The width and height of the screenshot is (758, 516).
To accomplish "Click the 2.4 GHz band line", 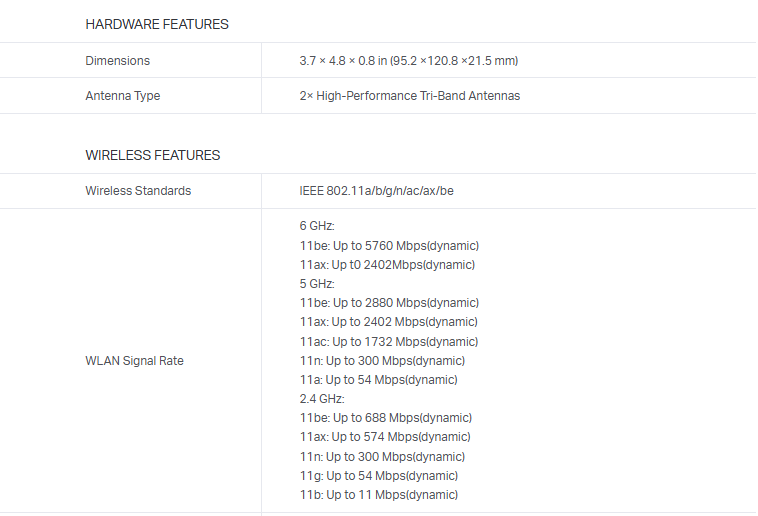I will [x=322, y=399].
